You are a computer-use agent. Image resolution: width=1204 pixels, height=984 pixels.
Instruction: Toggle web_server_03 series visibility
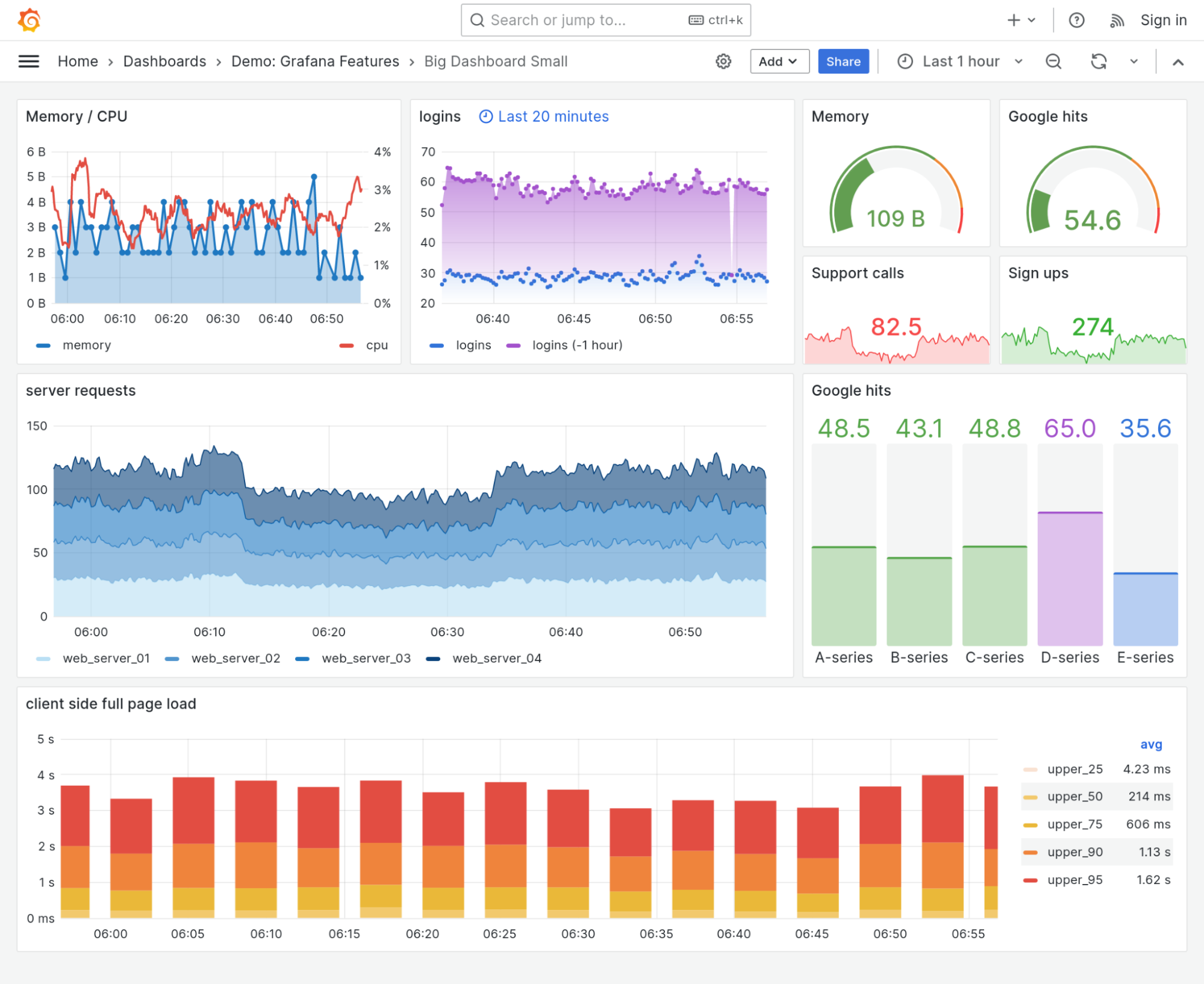tap(366, 659)
